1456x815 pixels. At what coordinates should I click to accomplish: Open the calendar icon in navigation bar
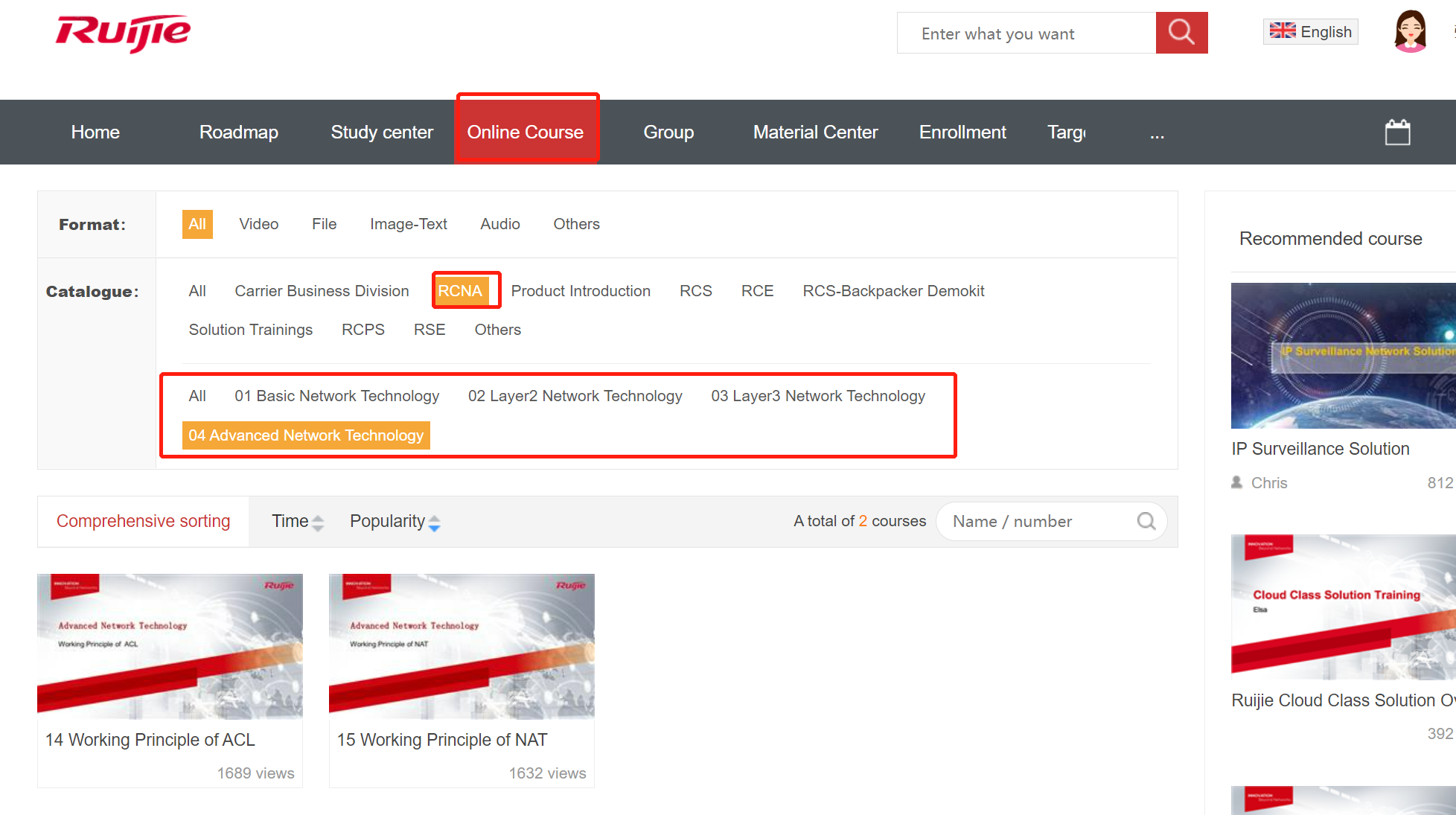pos(1397,132)
